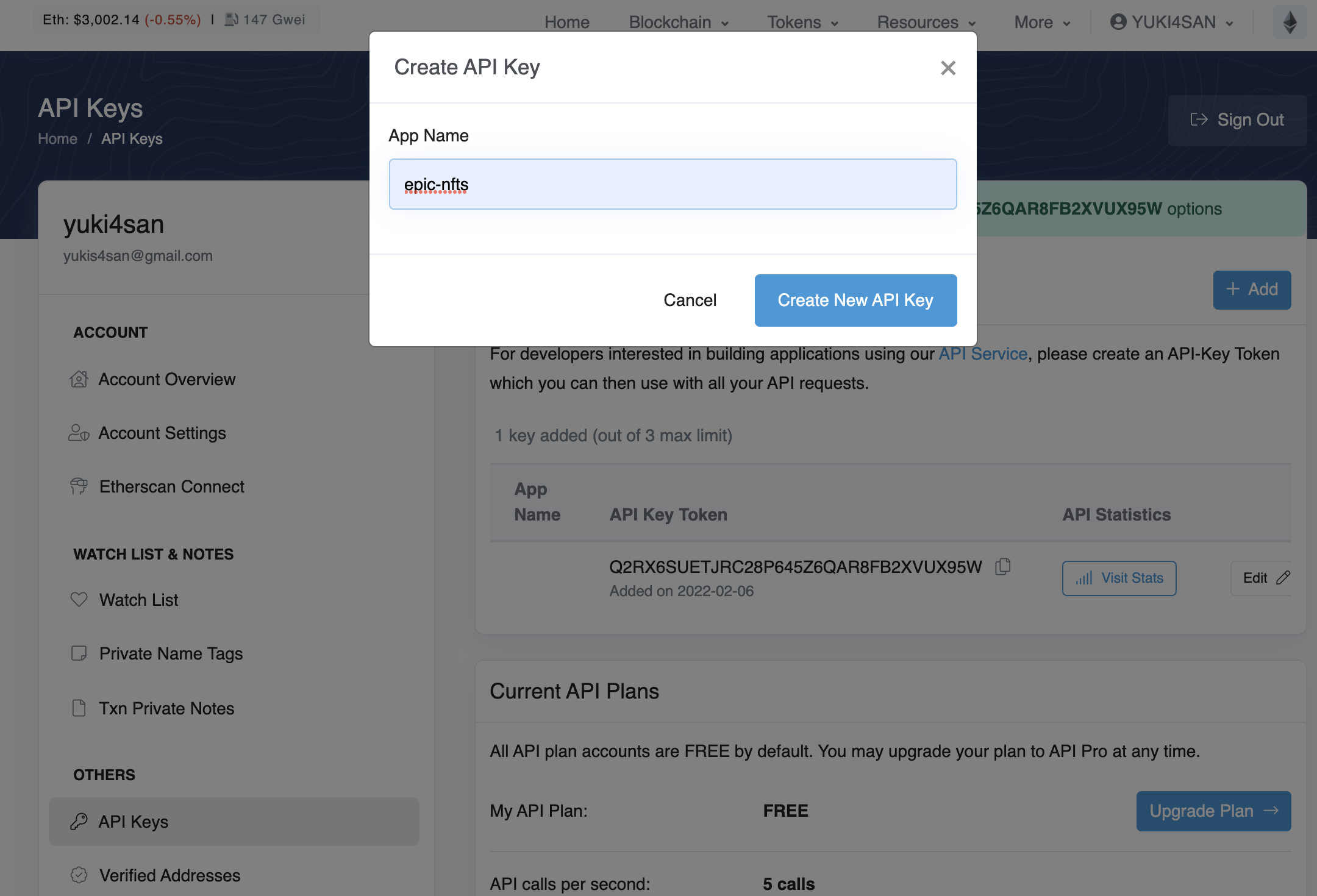The height and width of the screenshot is (896, 1317).
Task: Close the Create API Key dialog
Action: 948,68
